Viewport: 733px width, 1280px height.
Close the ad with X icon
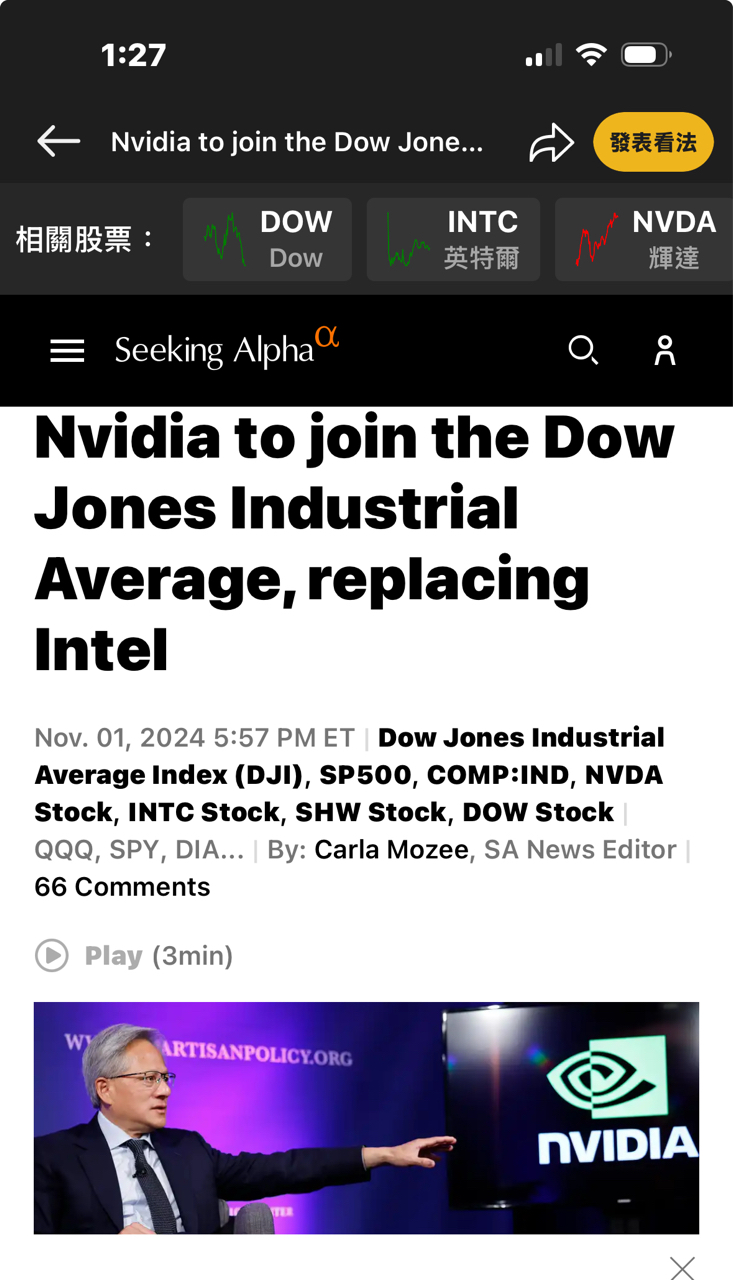click(x=682, y=1268)
